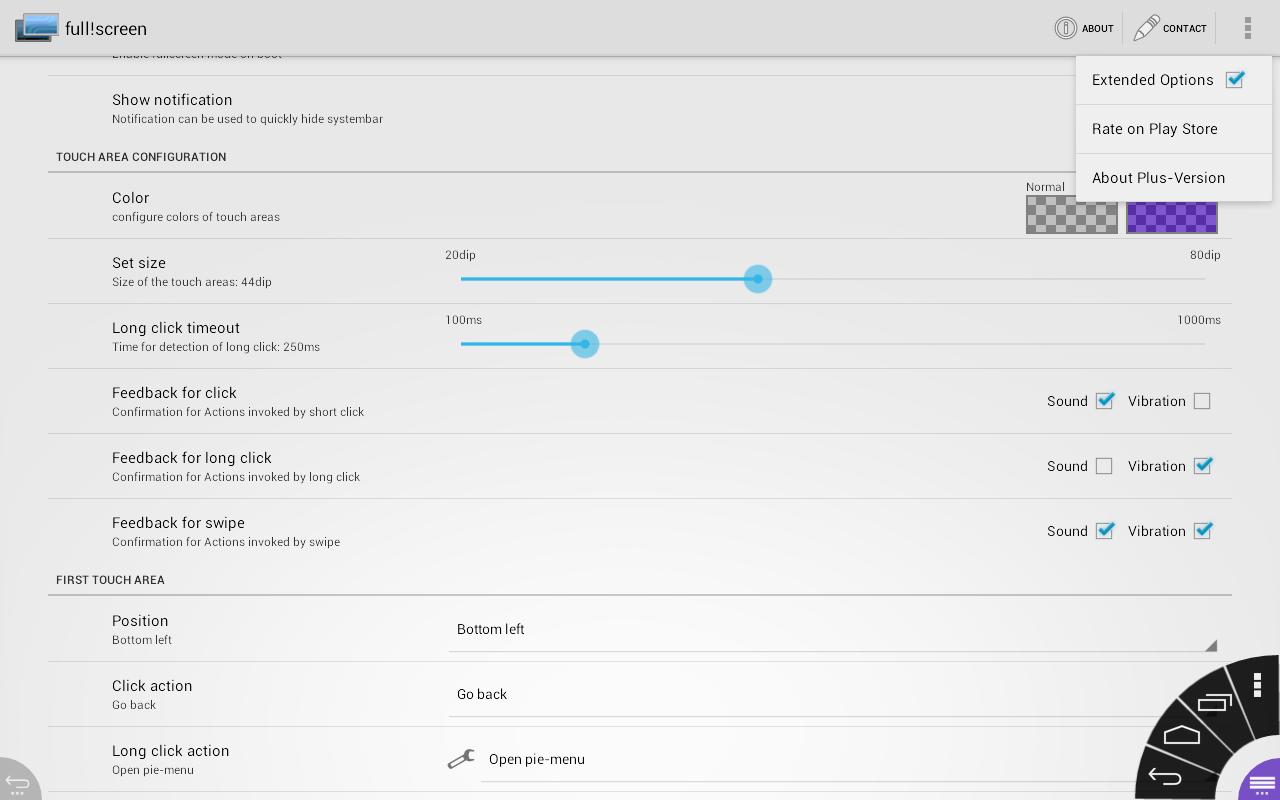Click wrench icon beside Open pie-menu
Screen dimensions: 1280x800
pyautogui.click(x=461, y=759)
